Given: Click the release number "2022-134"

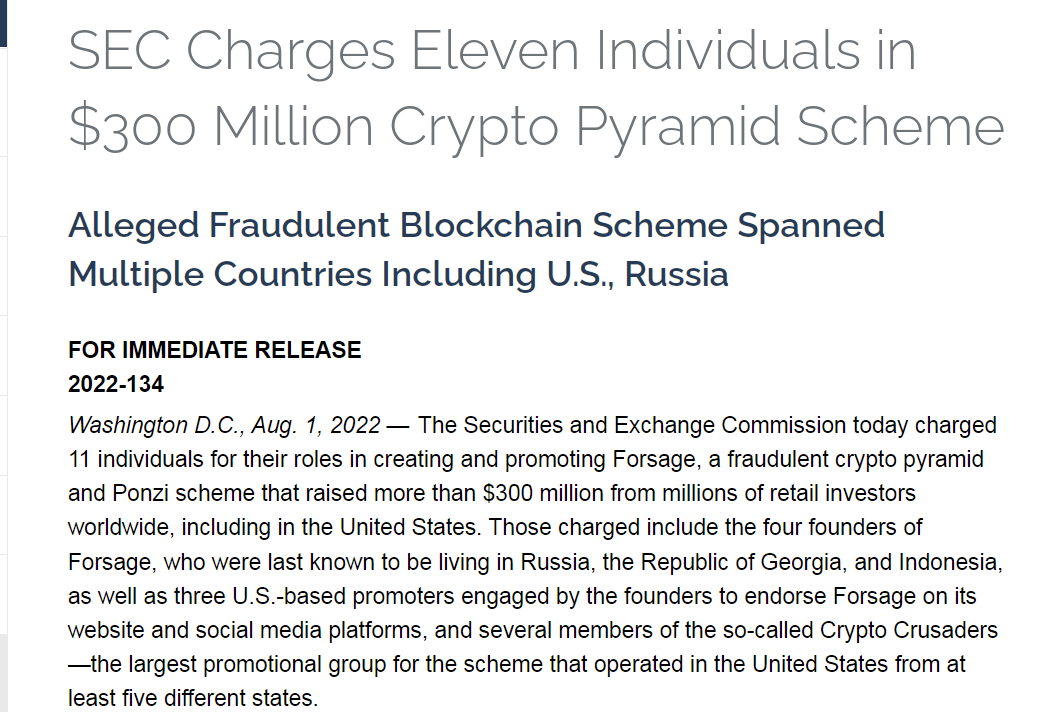Looking at the screenshot, I should pos(116,384).
